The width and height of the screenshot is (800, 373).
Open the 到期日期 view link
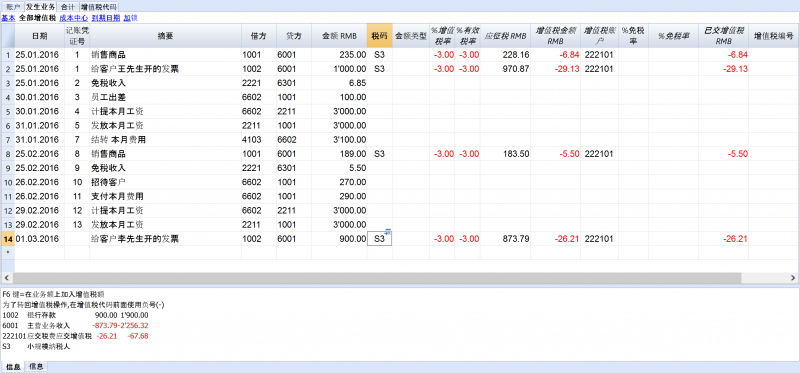(106, 18)
